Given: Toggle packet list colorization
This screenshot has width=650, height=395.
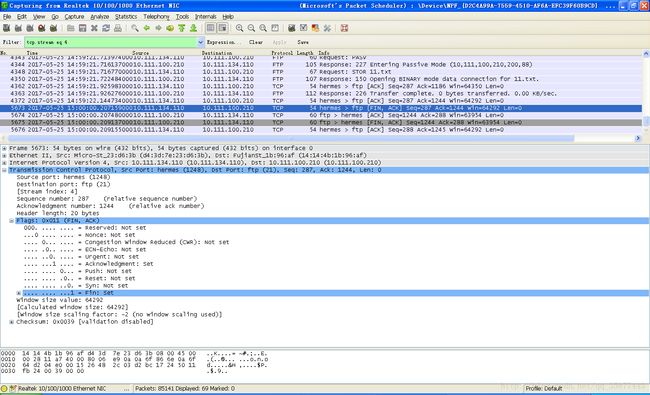Looking at the screenshot, I should [x=211, y=28].
